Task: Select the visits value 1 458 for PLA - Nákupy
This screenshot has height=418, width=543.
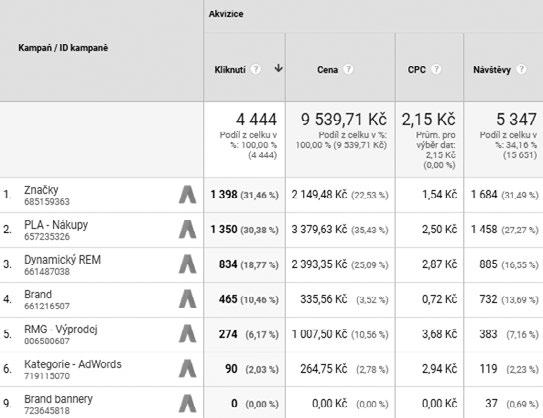Action: pyautogui.click(x=484, y=229)
